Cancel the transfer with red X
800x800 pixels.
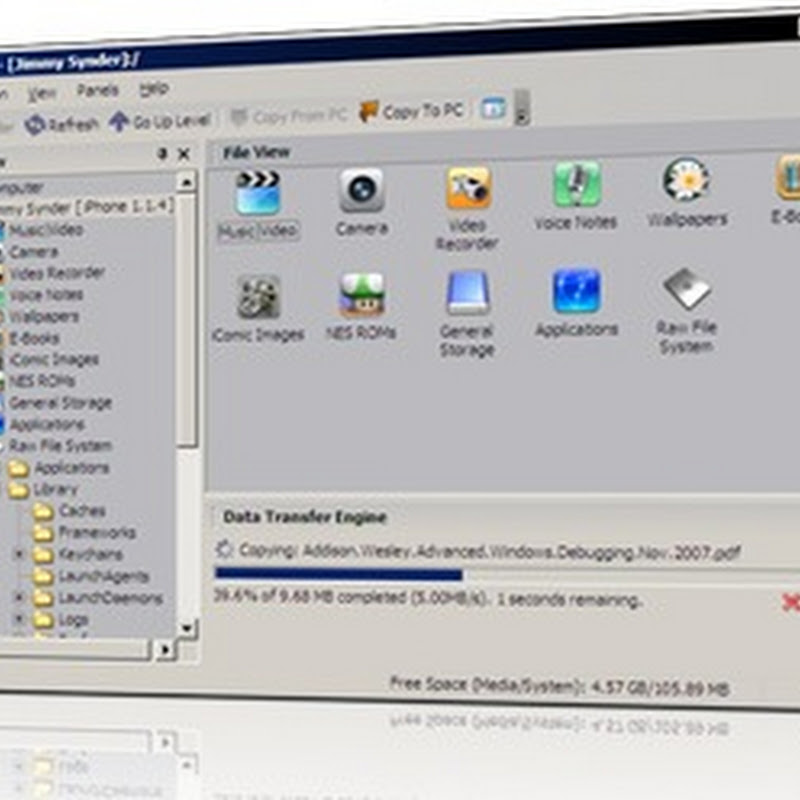[x=790, y=602]
